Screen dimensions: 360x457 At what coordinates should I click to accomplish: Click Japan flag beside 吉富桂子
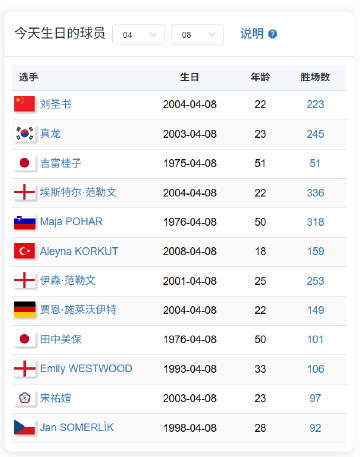coord(25,163)
